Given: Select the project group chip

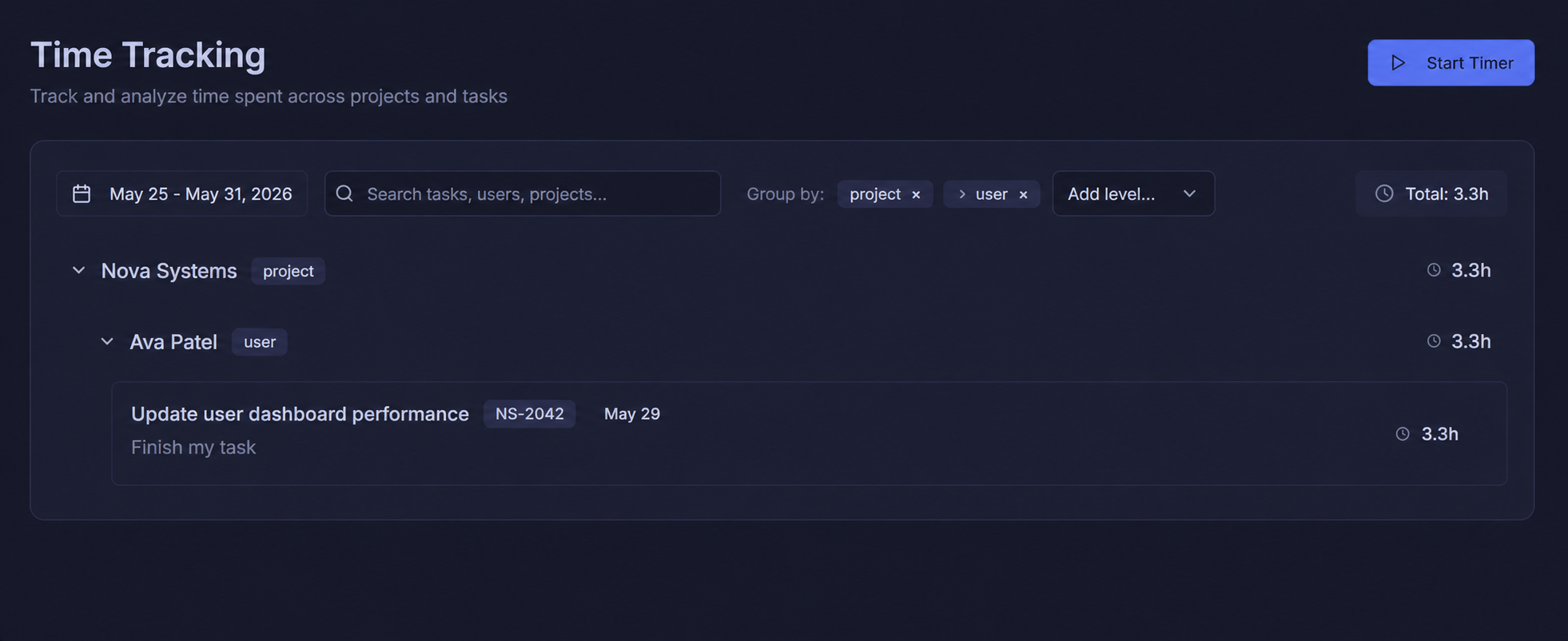Looking at the screenshot, I should (885, 193).
